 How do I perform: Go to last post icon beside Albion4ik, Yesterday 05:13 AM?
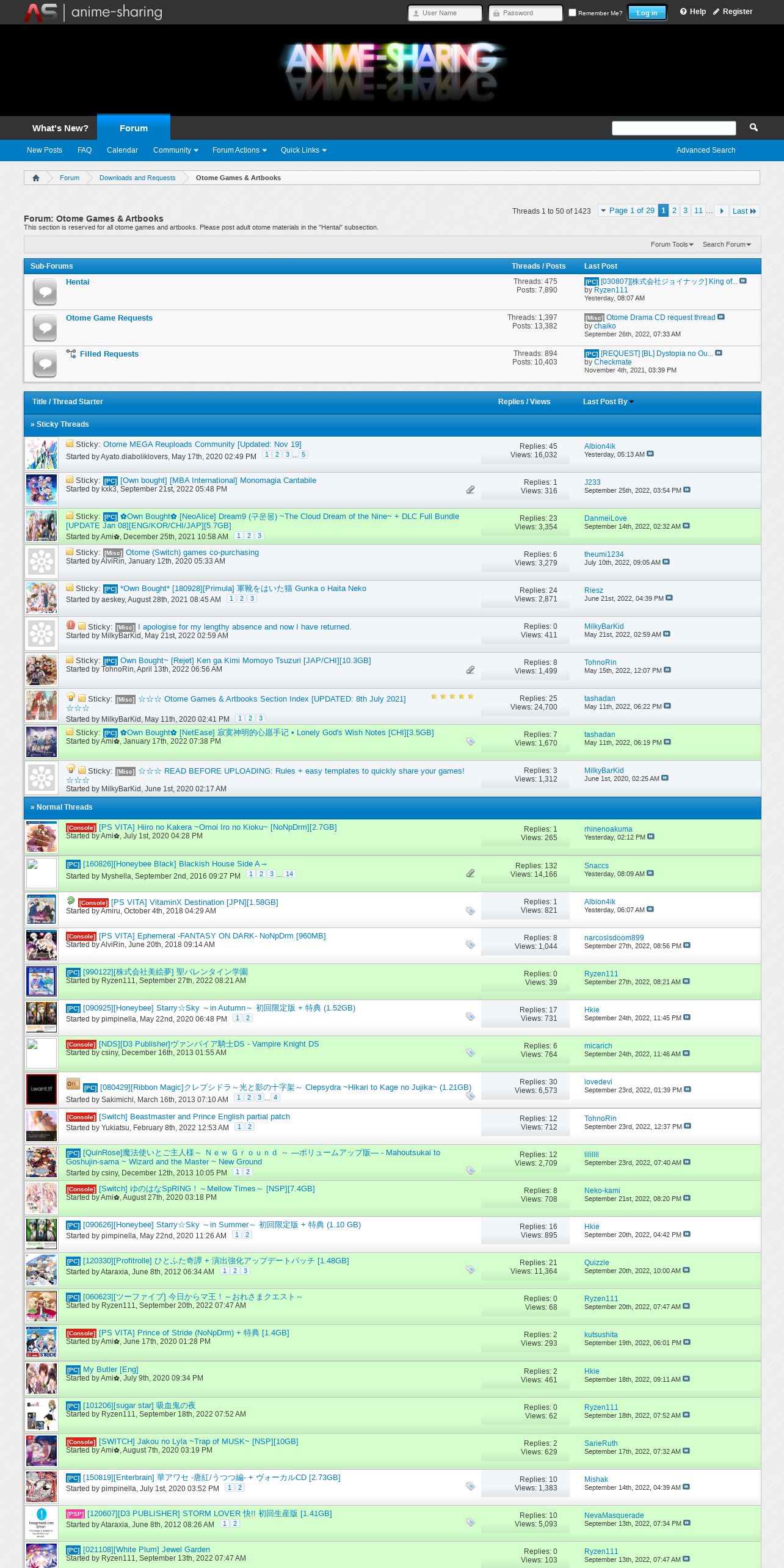point(650,454)
